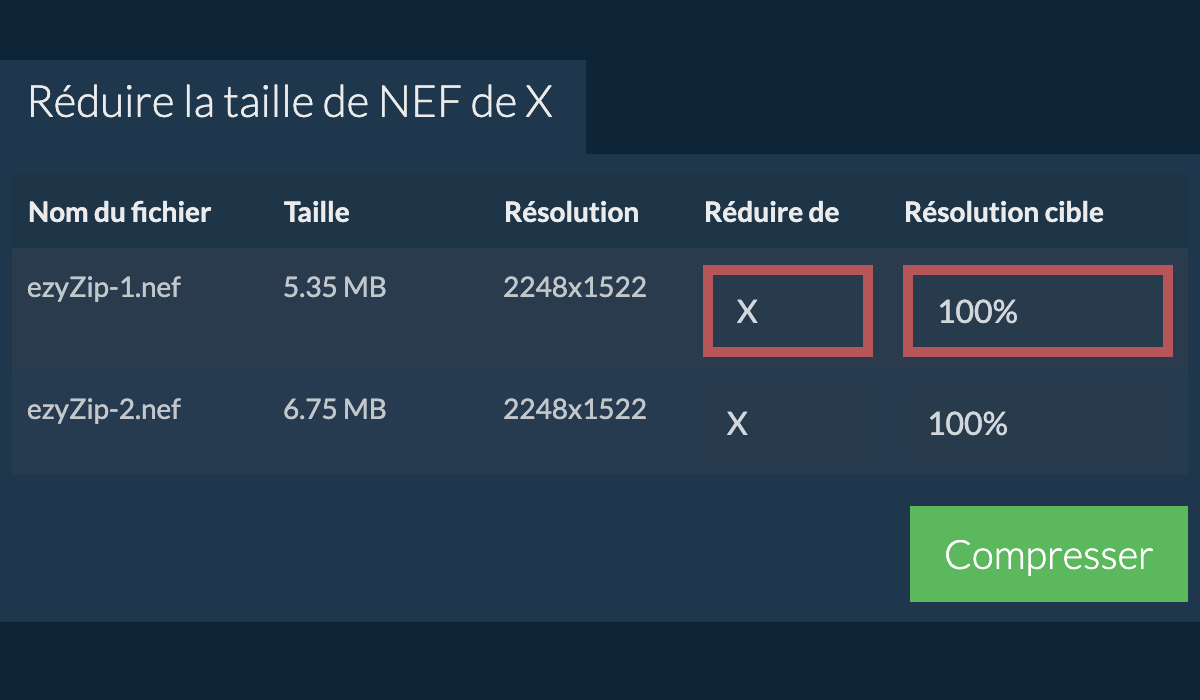Select the 6.75 MB size value
The height and width of the screenshot is (700, 1200).
(x=334, y=409)
